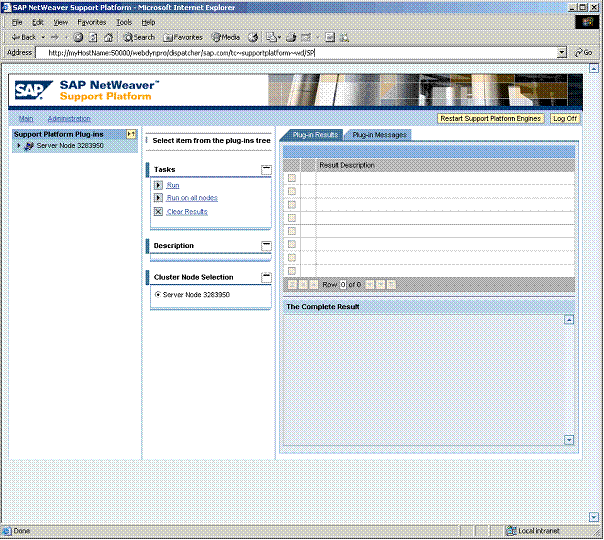Viewport: 604px width, 540px height.
Task: Click the SAP logo in the banner
Action: pos(34,90)
